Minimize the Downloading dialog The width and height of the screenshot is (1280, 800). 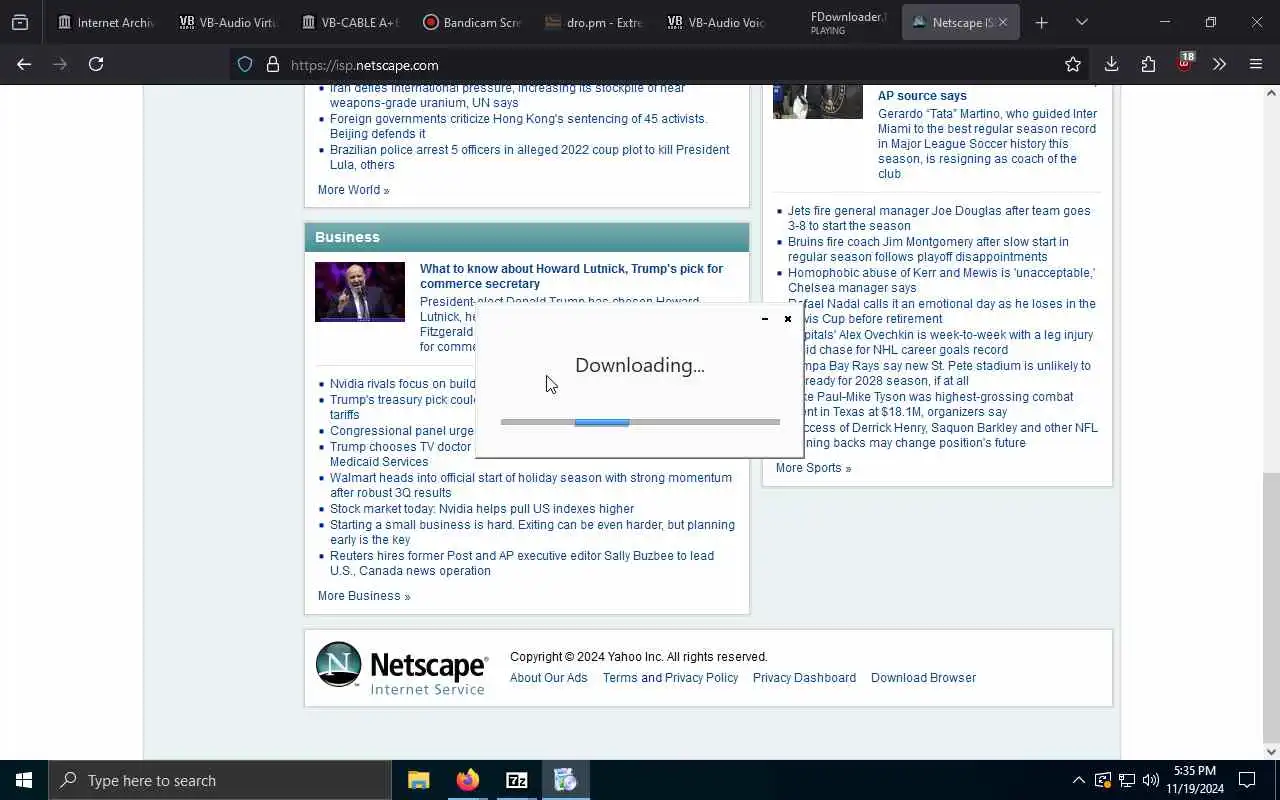click(x=765, y=319)
